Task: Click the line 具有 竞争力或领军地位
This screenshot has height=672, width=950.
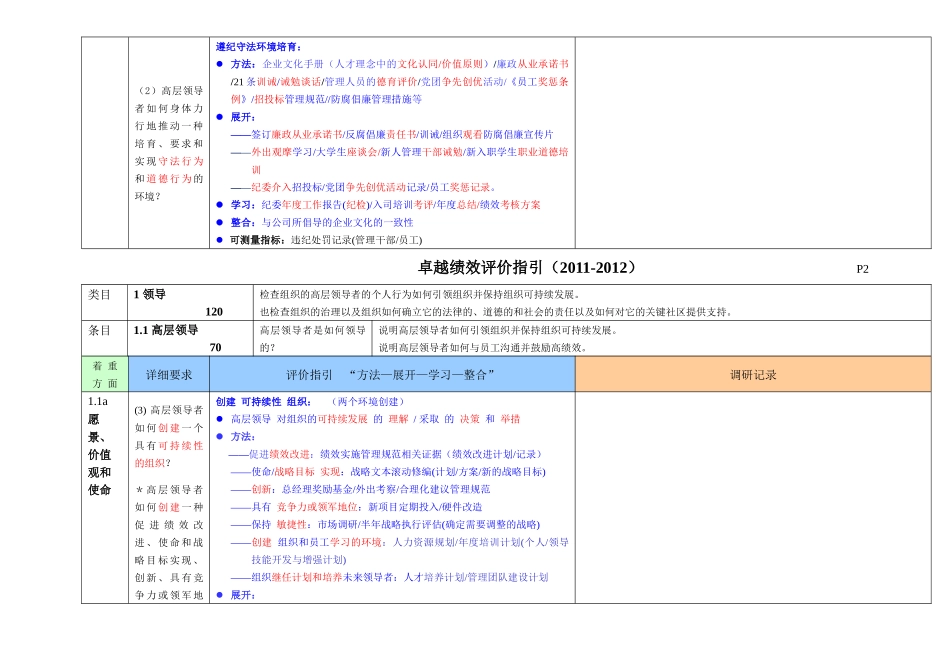Action: [357, 507]
